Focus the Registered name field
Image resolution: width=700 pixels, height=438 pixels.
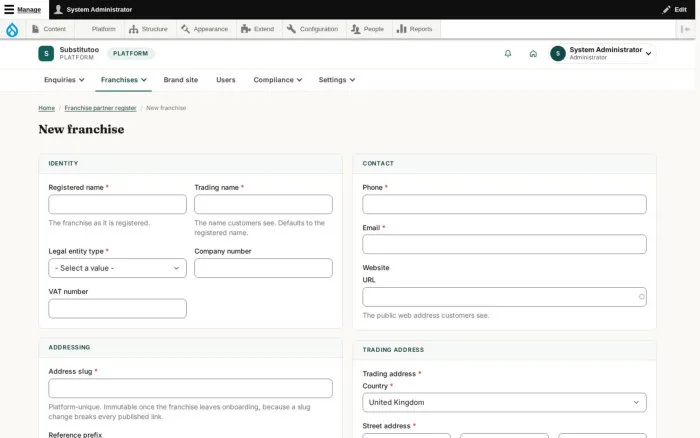(x=117, y=204)
